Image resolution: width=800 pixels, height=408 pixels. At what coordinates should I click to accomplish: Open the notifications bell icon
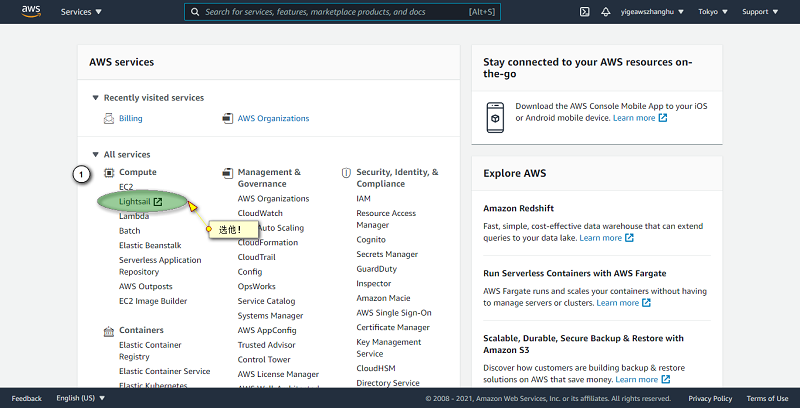pyautogui.click(x=606, y=12)
